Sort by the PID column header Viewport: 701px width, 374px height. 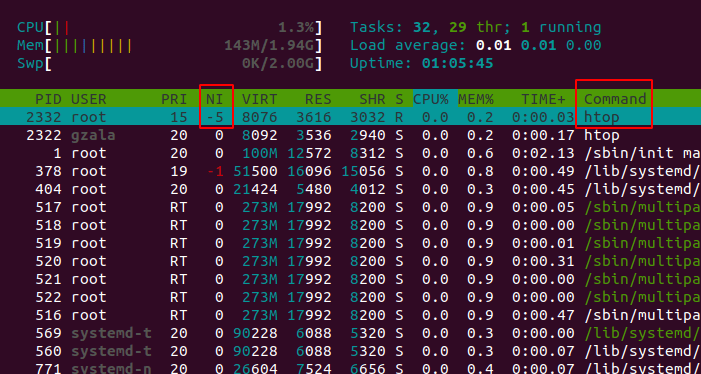[x=48, y=99]
